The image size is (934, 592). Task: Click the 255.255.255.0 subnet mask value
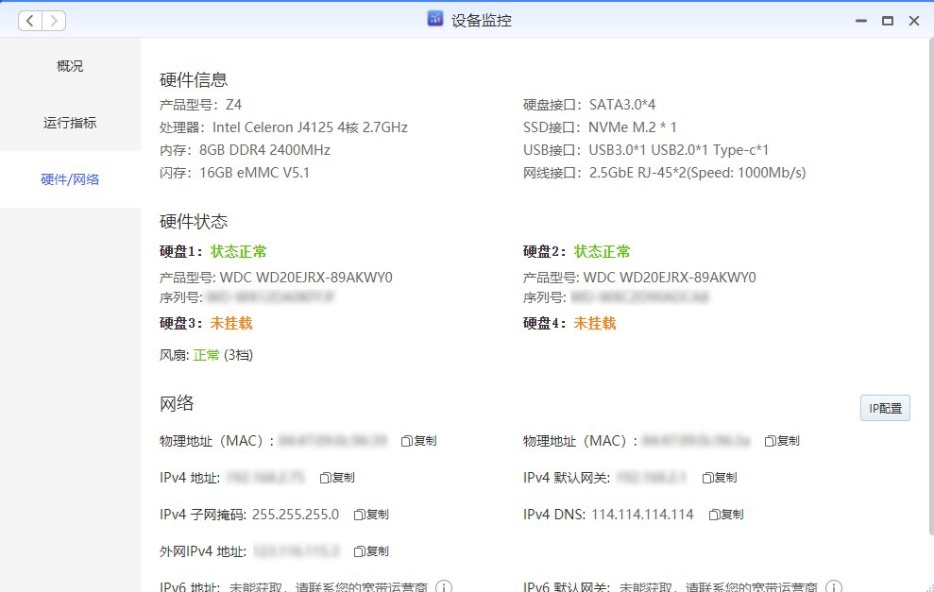tap(295, 515)
